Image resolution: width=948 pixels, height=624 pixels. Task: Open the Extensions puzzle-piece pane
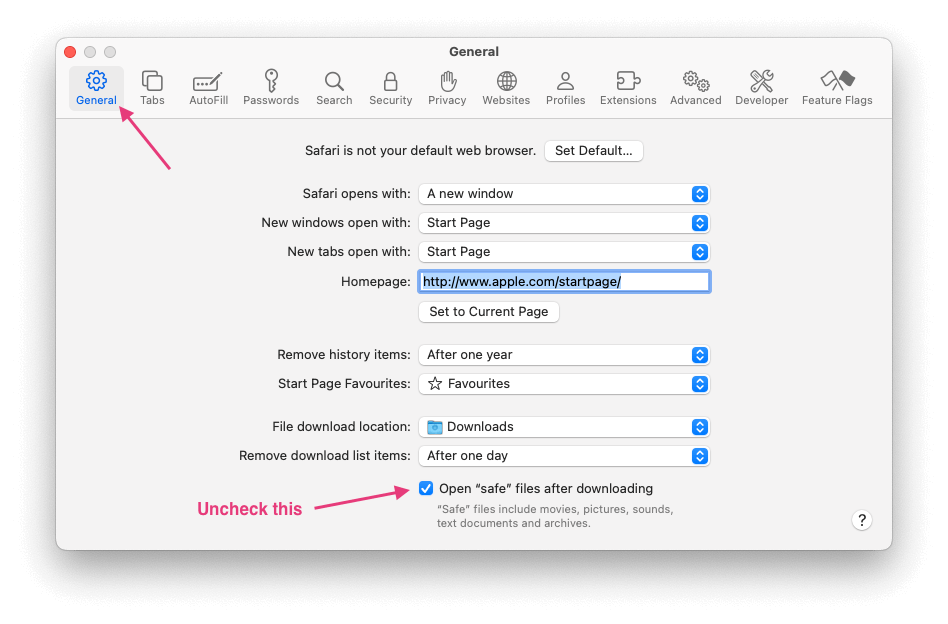click(628, 87)
